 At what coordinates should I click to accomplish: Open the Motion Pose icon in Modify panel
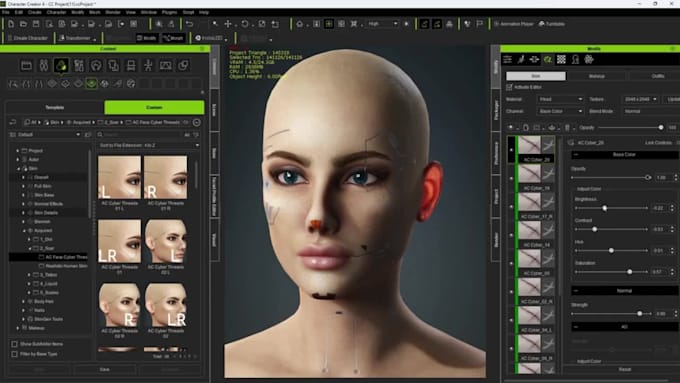click(x=521, y=59)
